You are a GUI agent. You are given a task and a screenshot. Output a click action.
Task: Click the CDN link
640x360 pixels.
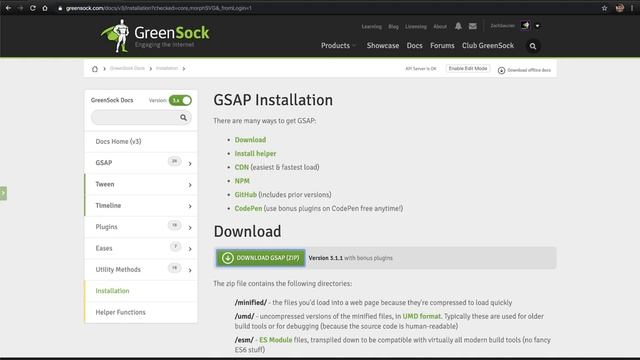click(x=242, y=167)
